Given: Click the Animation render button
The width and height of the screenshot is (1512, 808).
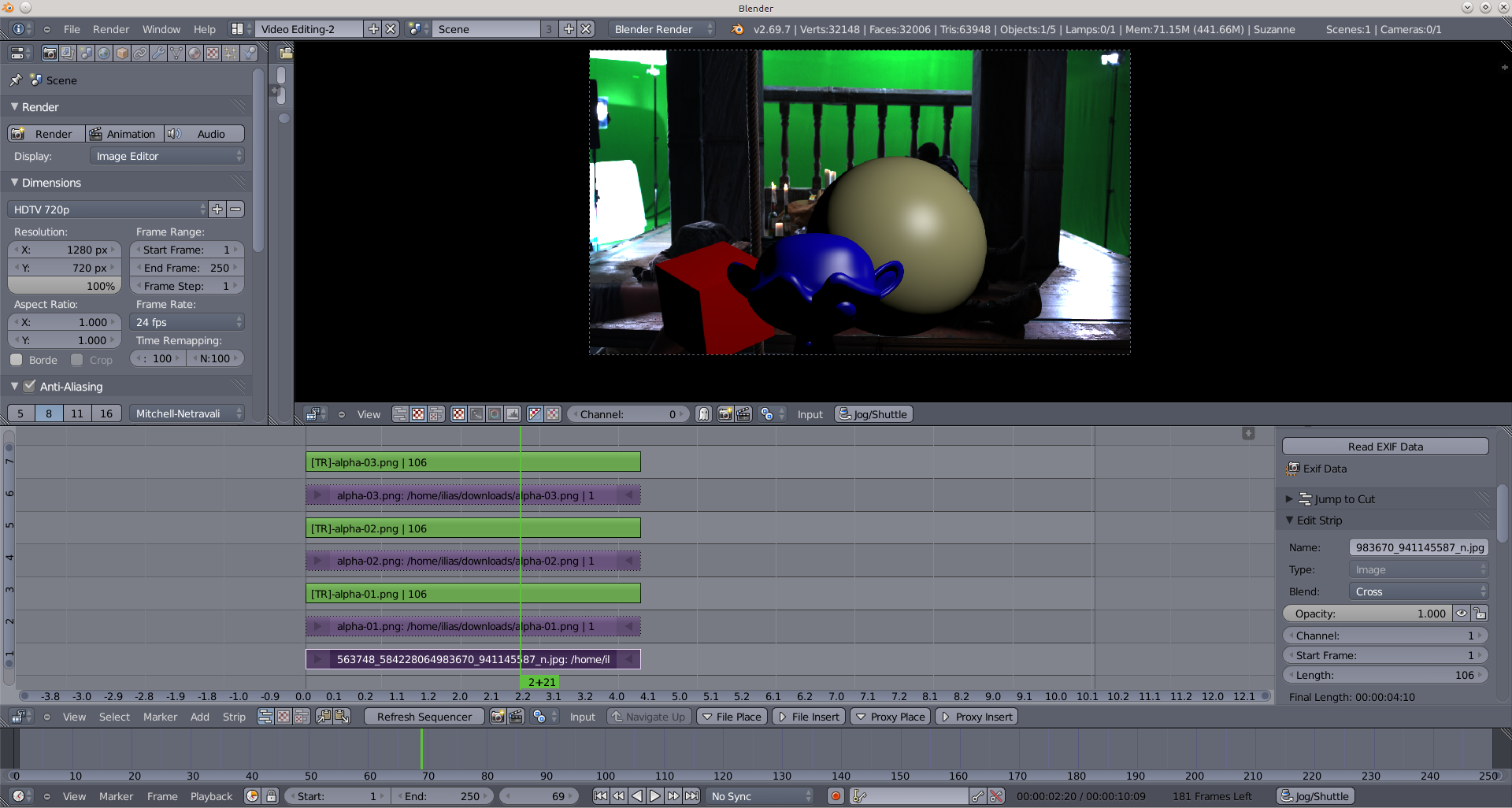Looking at the screenshot, I should tap(125, 134).
